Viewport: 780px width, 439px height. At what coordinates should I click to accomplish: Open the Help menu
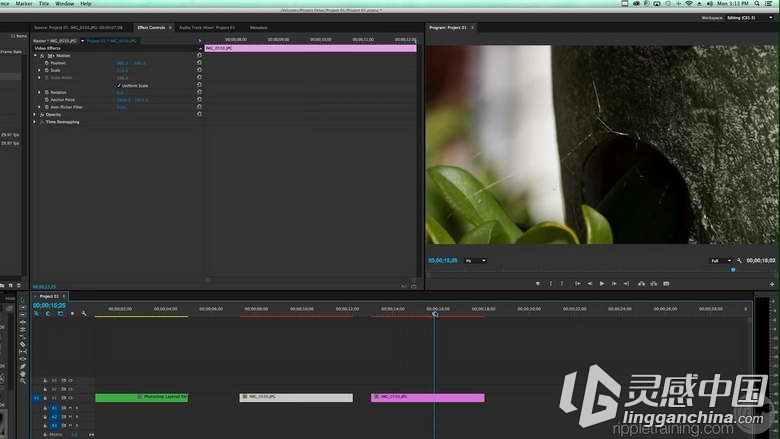click(86, 3)
